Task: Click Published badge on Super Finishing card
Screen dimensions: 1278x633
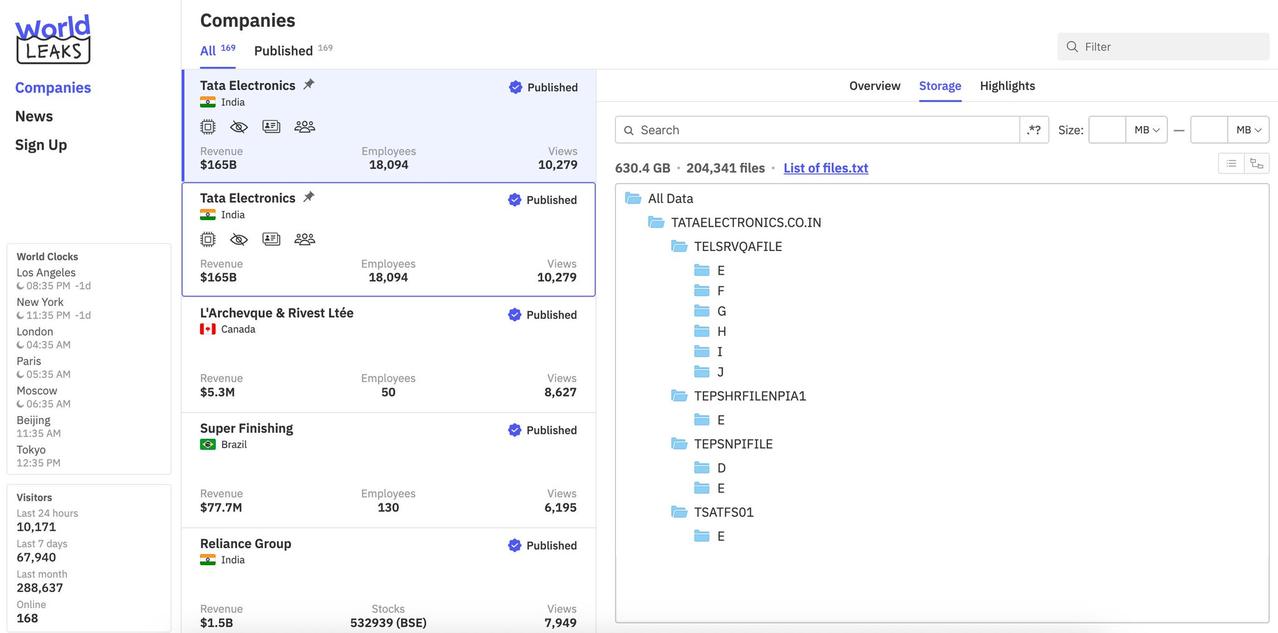Action: click(543, 430)
